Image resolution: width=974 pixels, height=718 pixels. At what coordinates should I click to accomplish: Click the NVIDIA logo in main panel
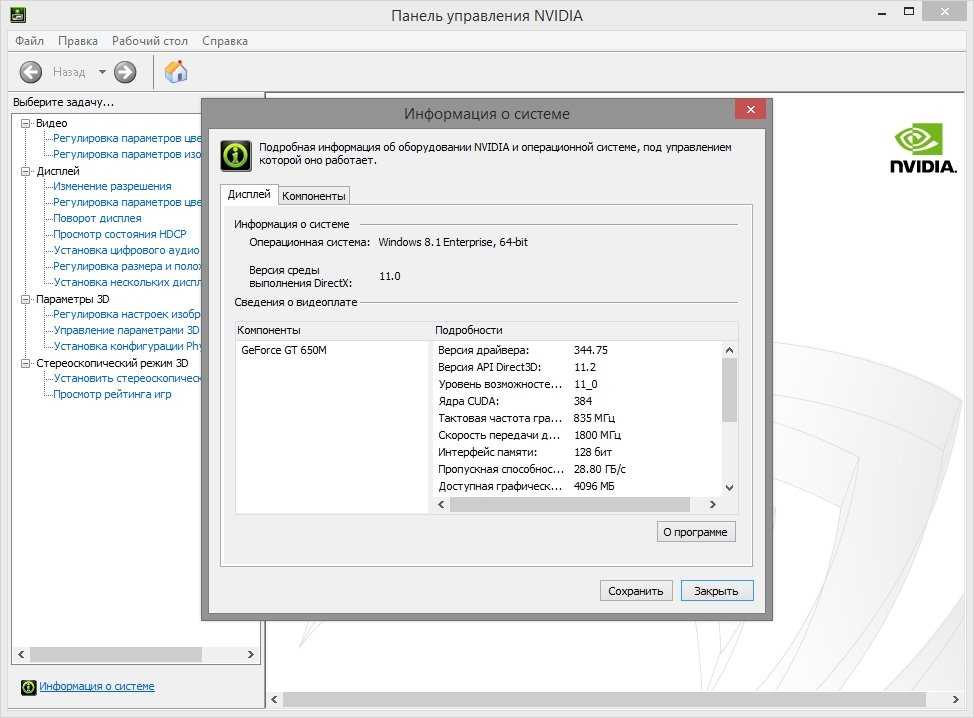click(923, 148)
